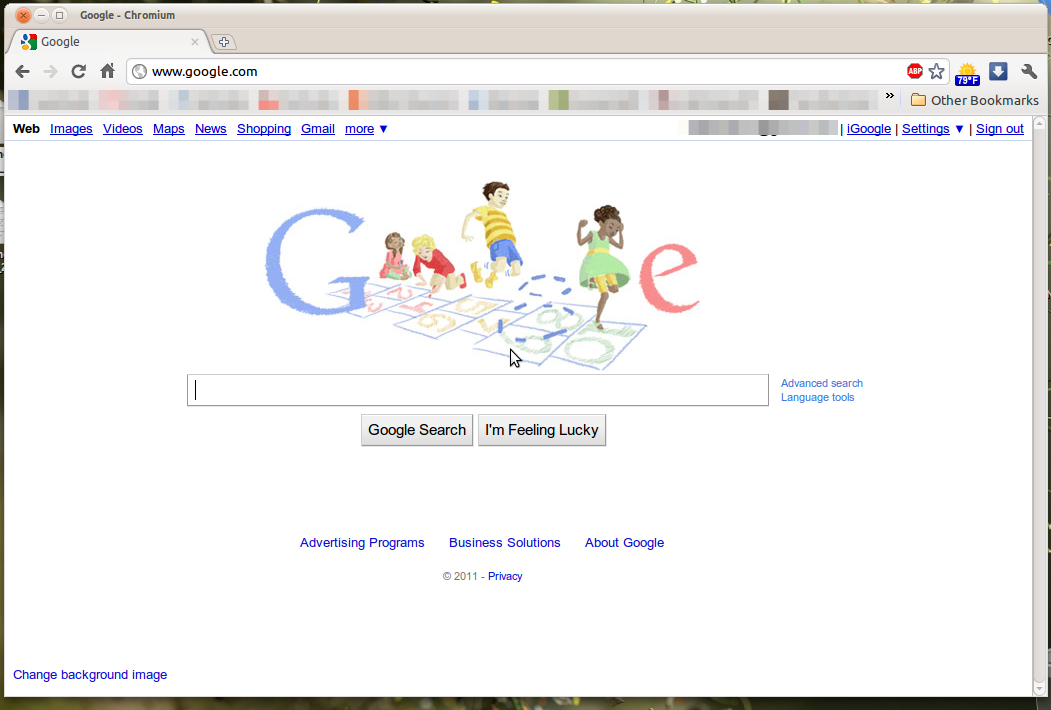Switch to the Images search tab
The height and width of the screenshot is (710, 1051).
pos(71,129)
